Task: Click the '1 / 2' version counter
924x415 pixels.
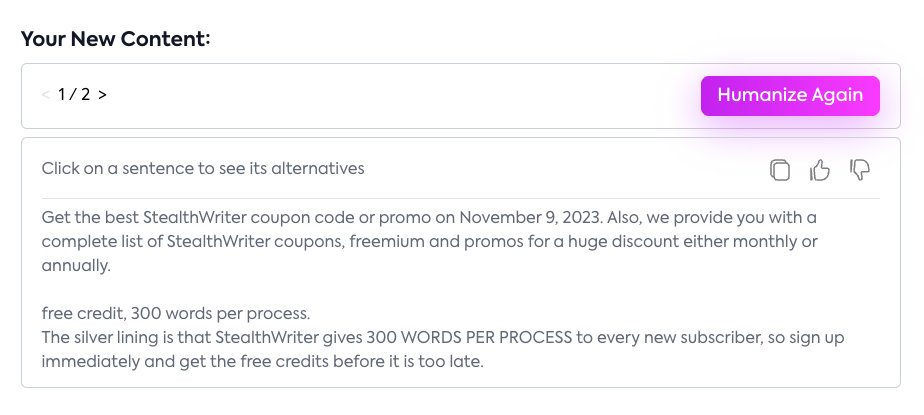Action: click(x=74, y=95)
